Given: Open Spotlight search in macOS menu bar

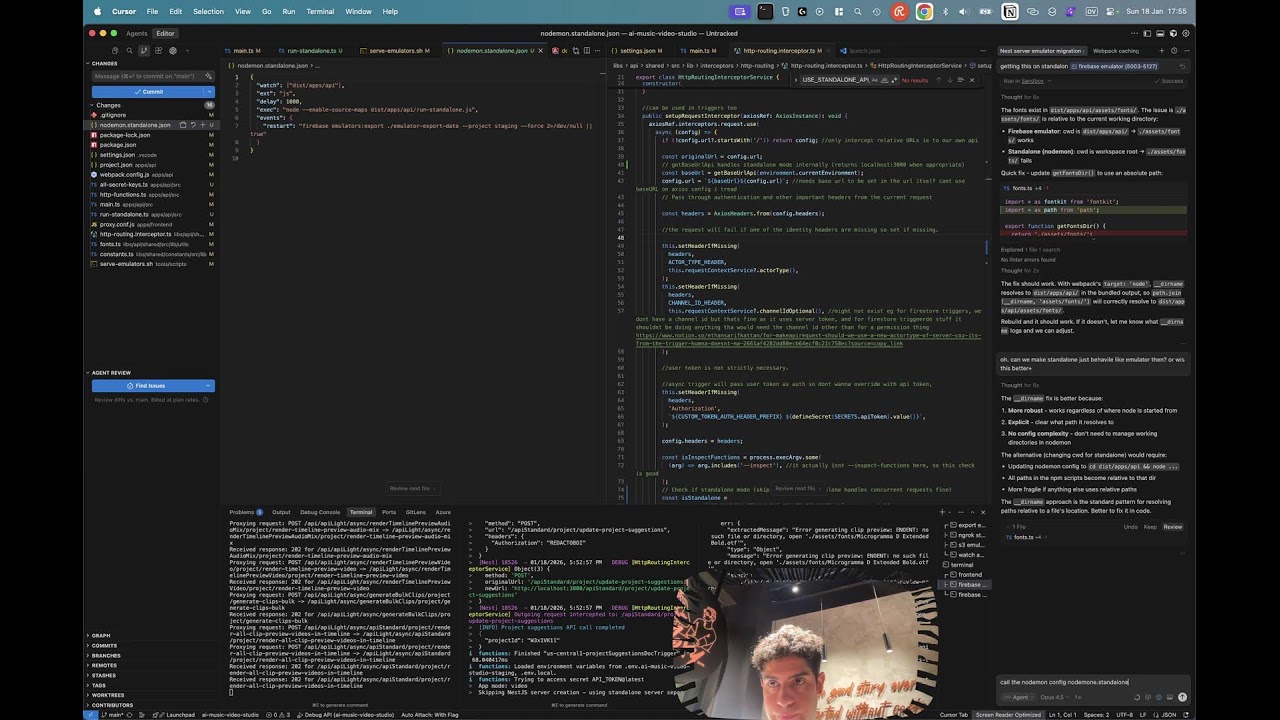Looking at the screenshot, I should click(858, 12).
